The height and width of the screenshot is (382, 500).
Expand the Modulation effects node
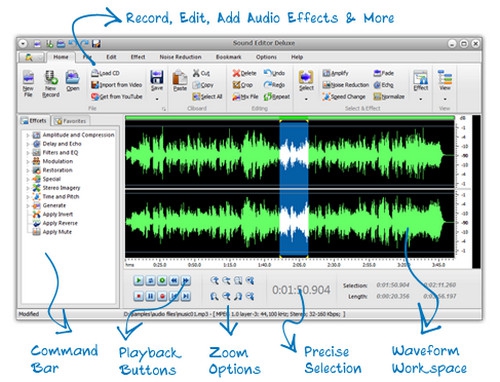click(28, 161)
